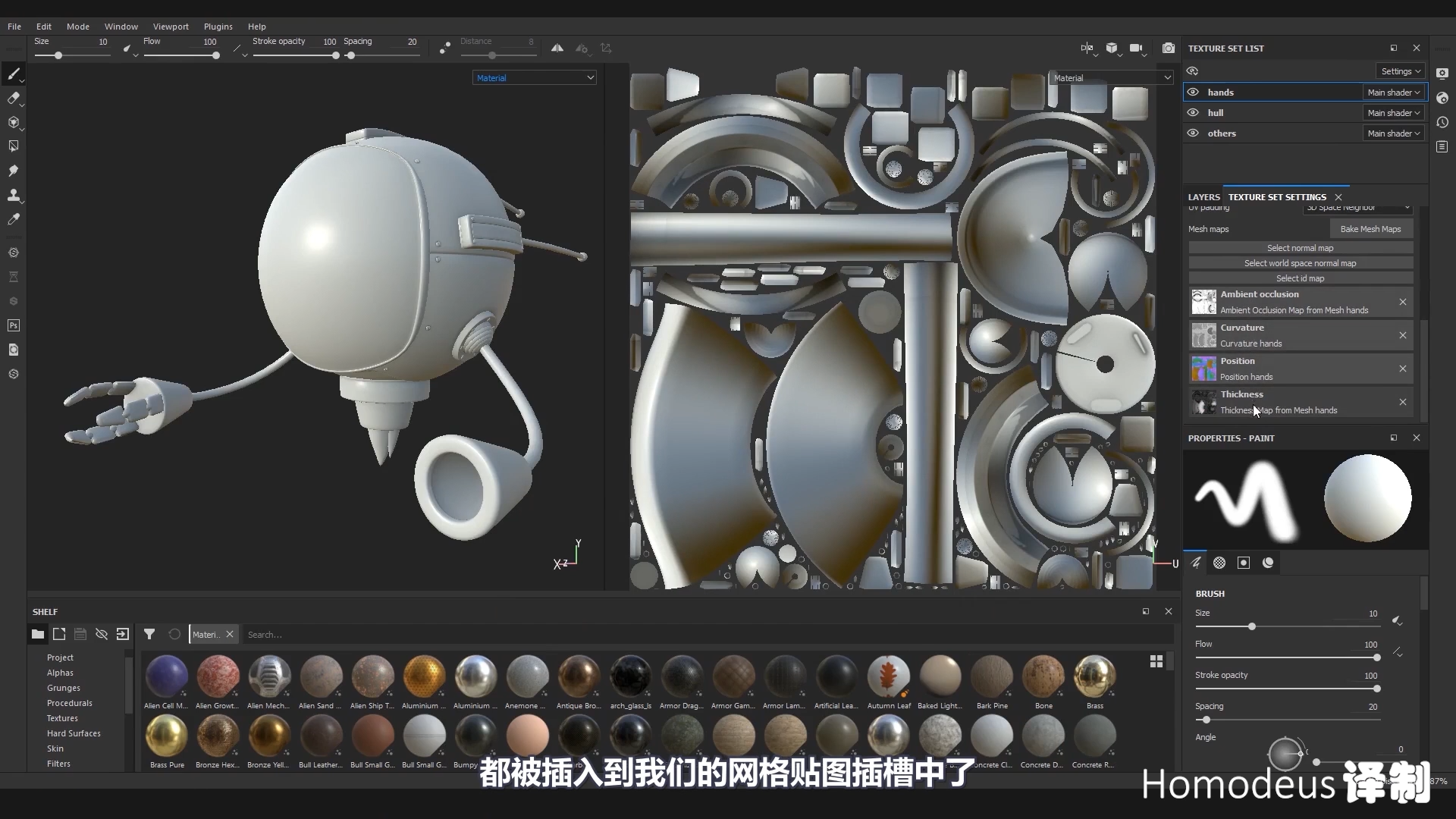The image size is (1456, 819).
Task: Open the Shader settings icon in right sidebar
Action: coord(1442,98)
